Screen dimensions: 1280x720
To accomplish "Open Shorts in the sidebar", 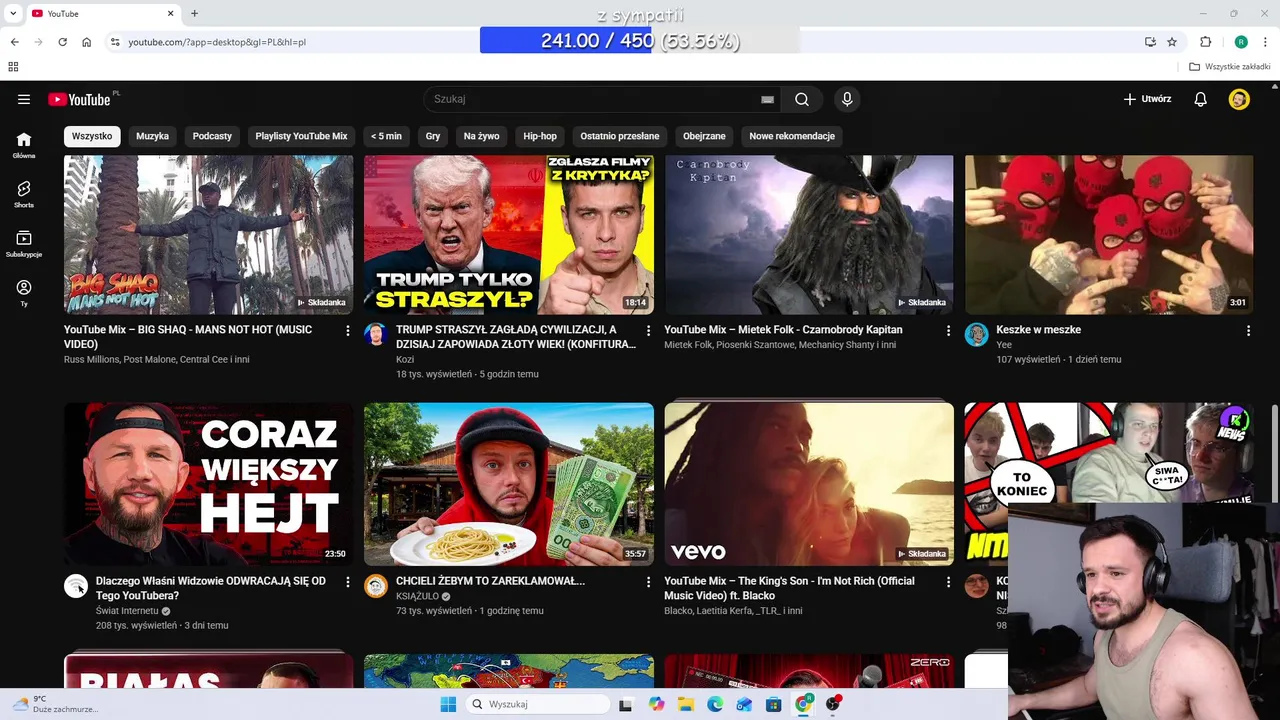I will 24,194.
